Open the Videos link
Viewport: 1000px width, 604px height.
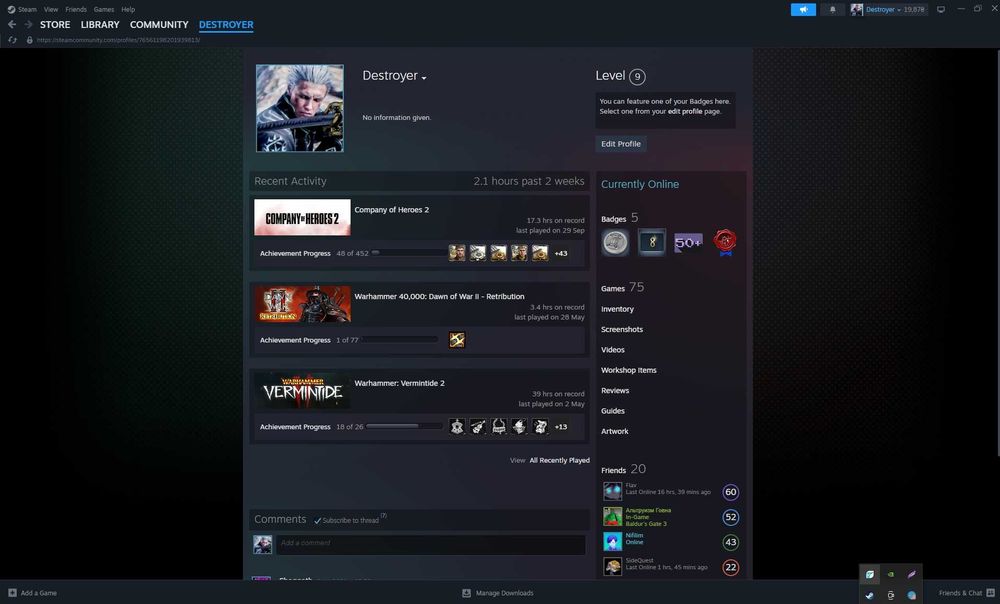[612, 350]
